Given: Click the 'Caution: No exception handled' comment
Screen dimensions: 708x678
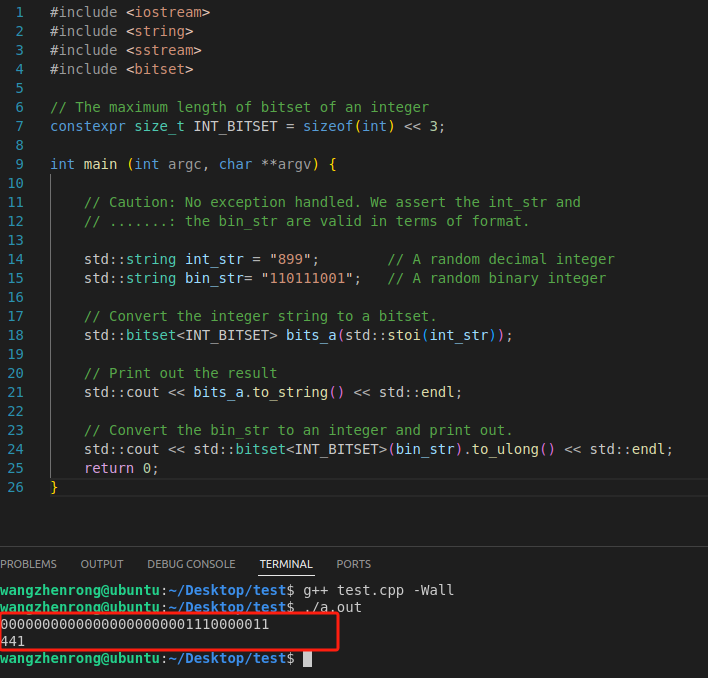Looking at the screenshot, I should [x=332, y=202].
